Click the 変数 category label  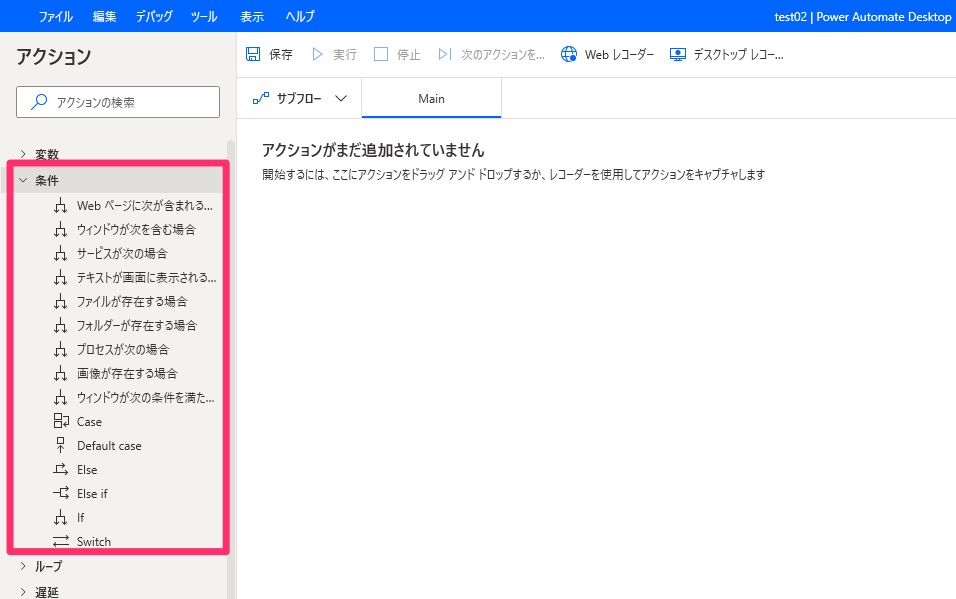pos(47,154)
